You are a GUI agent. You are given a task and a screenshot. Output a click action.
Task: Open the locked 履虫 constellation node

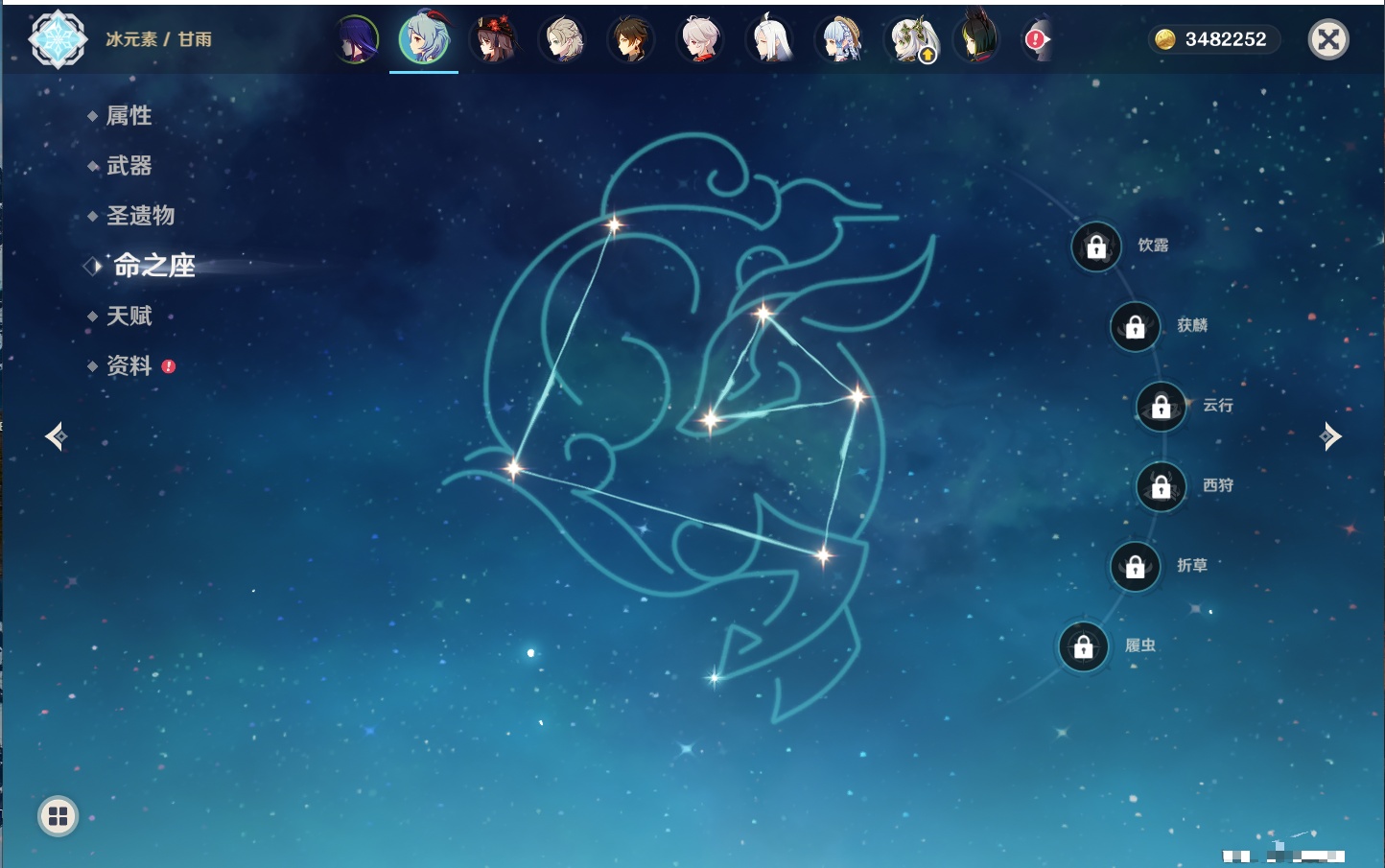coord(1084,647)
